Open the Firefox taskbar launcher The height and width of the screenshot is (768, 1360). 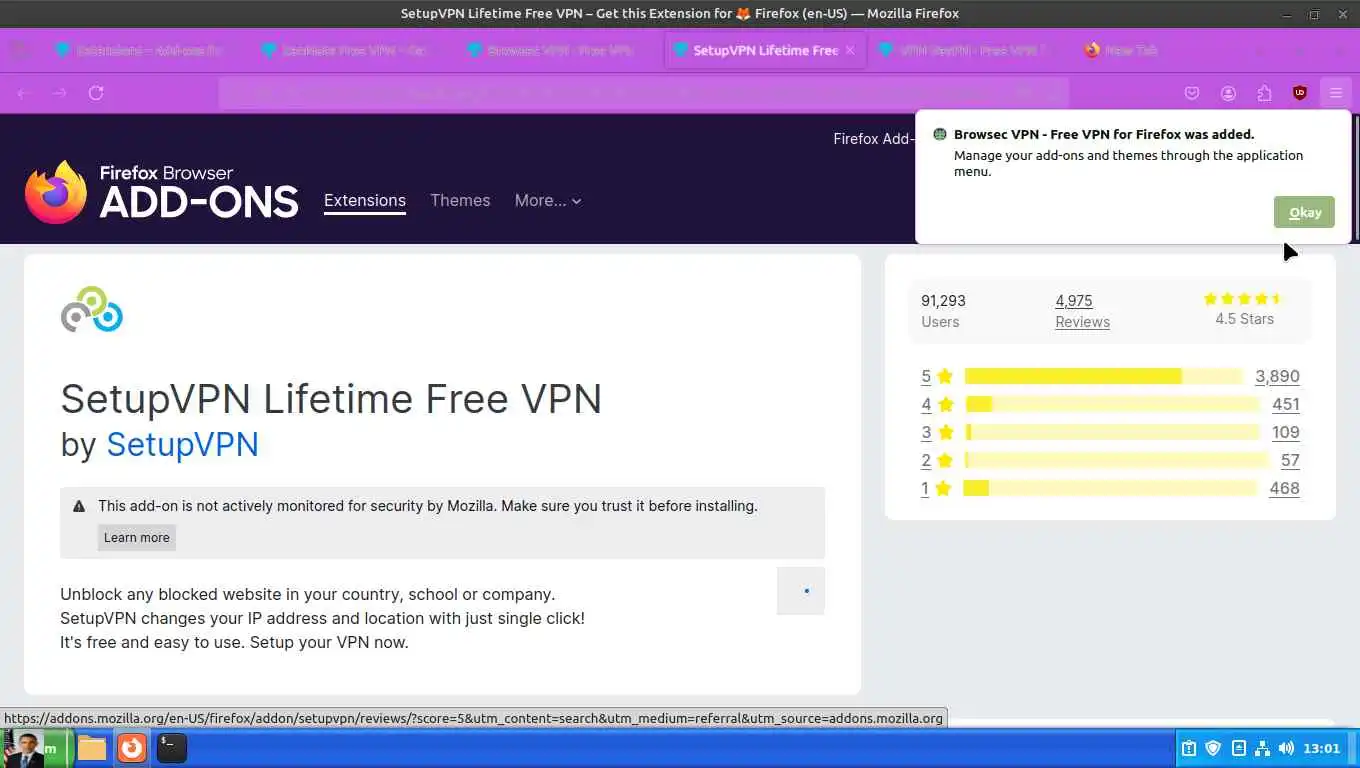tap(132, 747)
